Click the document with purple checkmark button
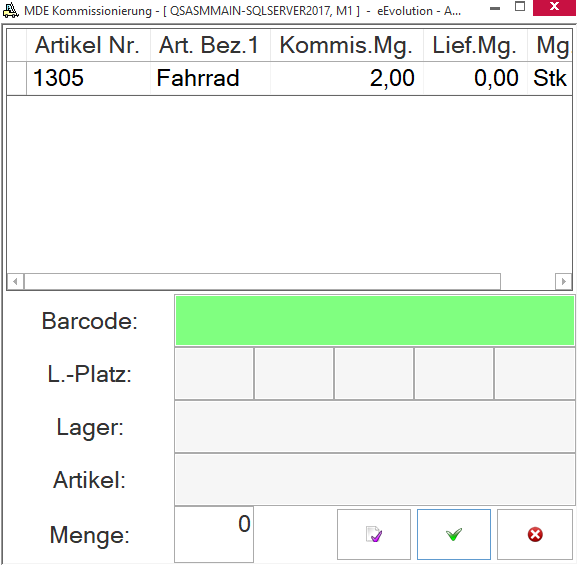Image resolution: width=581 pixels, height=566 pixels. tap(374, 534)
